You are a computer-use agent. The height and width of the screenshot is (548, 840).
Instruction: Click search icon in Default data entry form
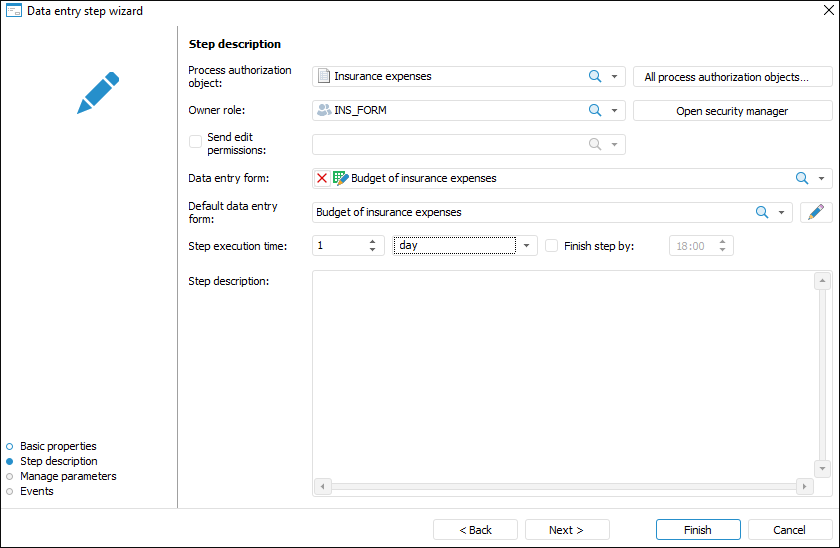(762, 212)
